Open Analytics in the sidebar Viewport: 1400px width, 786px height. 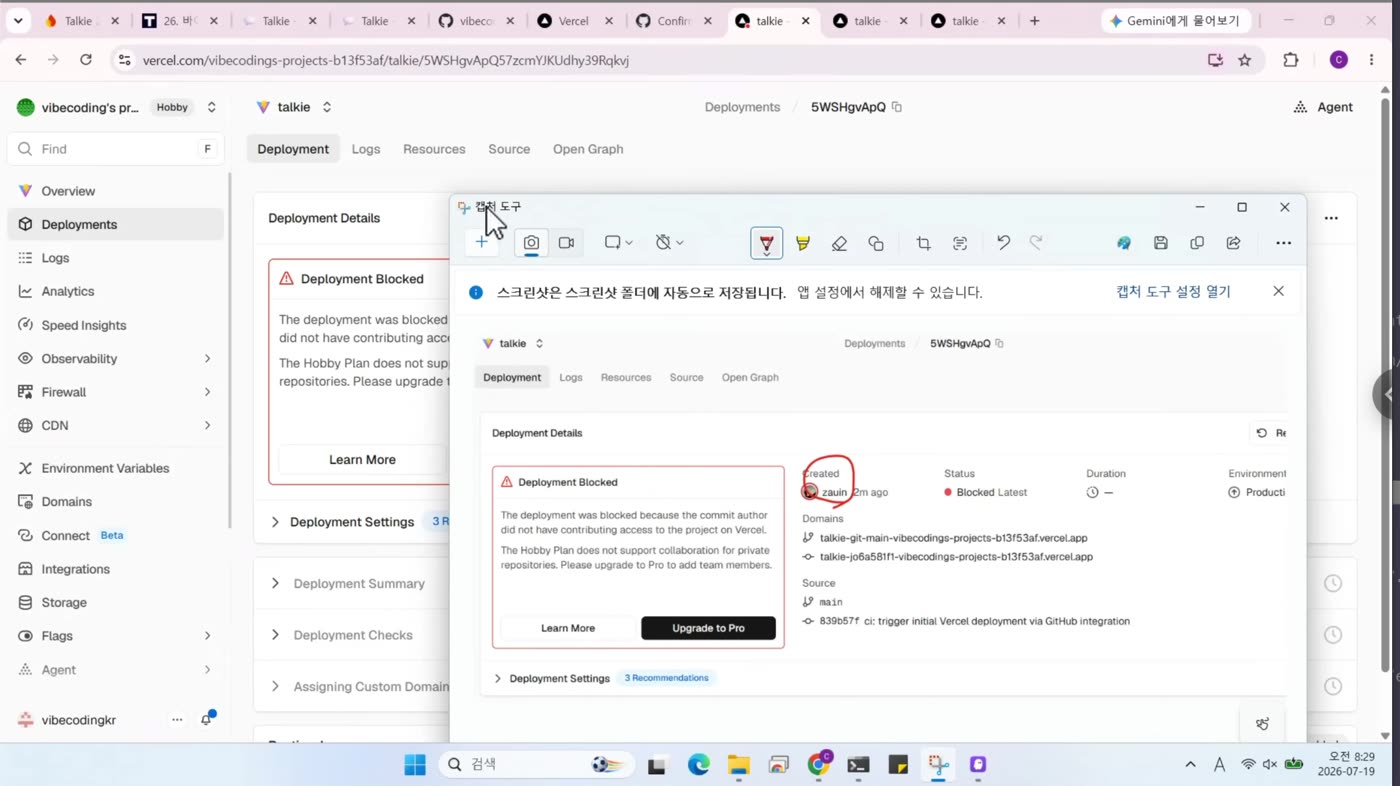tap(116, 291)
